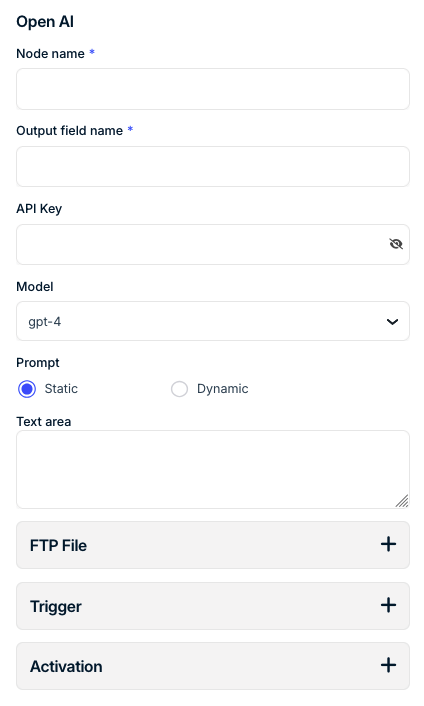This screenshot has height=706, width=424.
Task: Click the Open AI panel heading
Action: (x=45, y=22)
